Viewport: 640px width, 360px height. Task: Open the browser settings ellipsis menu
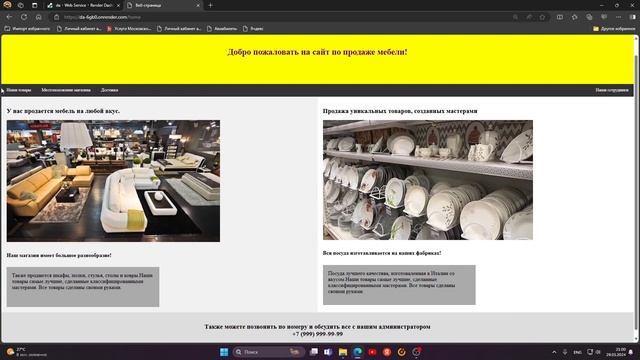pos(619,17)
